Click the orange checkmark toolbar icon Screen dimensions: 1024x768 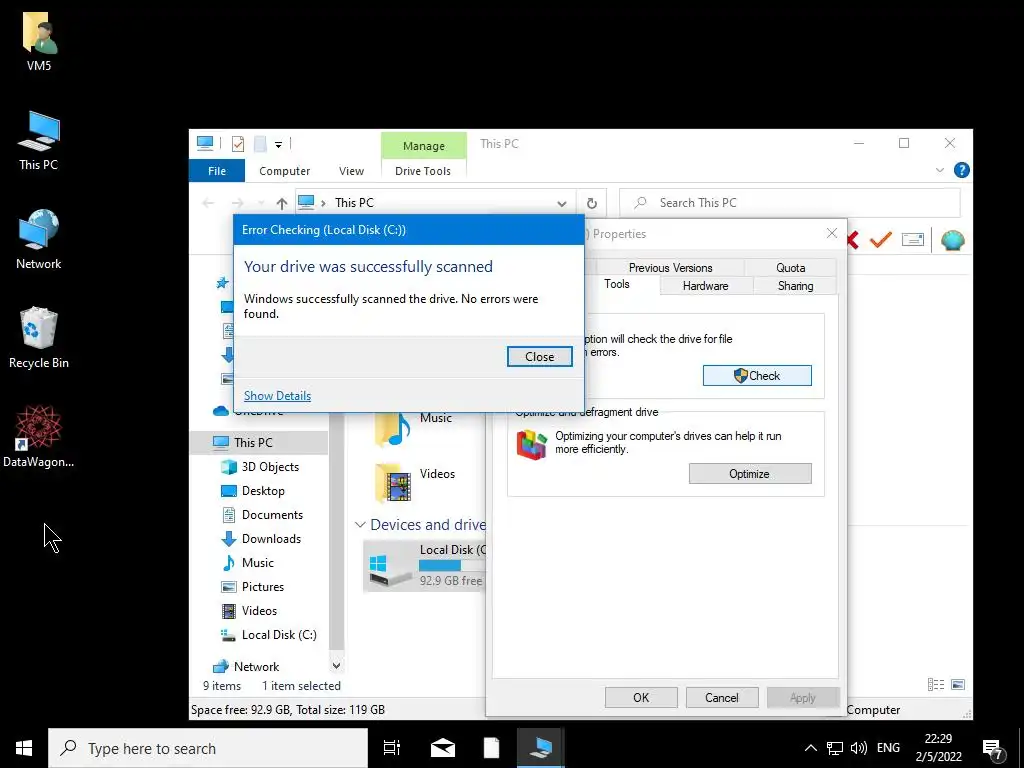(x=880, y=240)
